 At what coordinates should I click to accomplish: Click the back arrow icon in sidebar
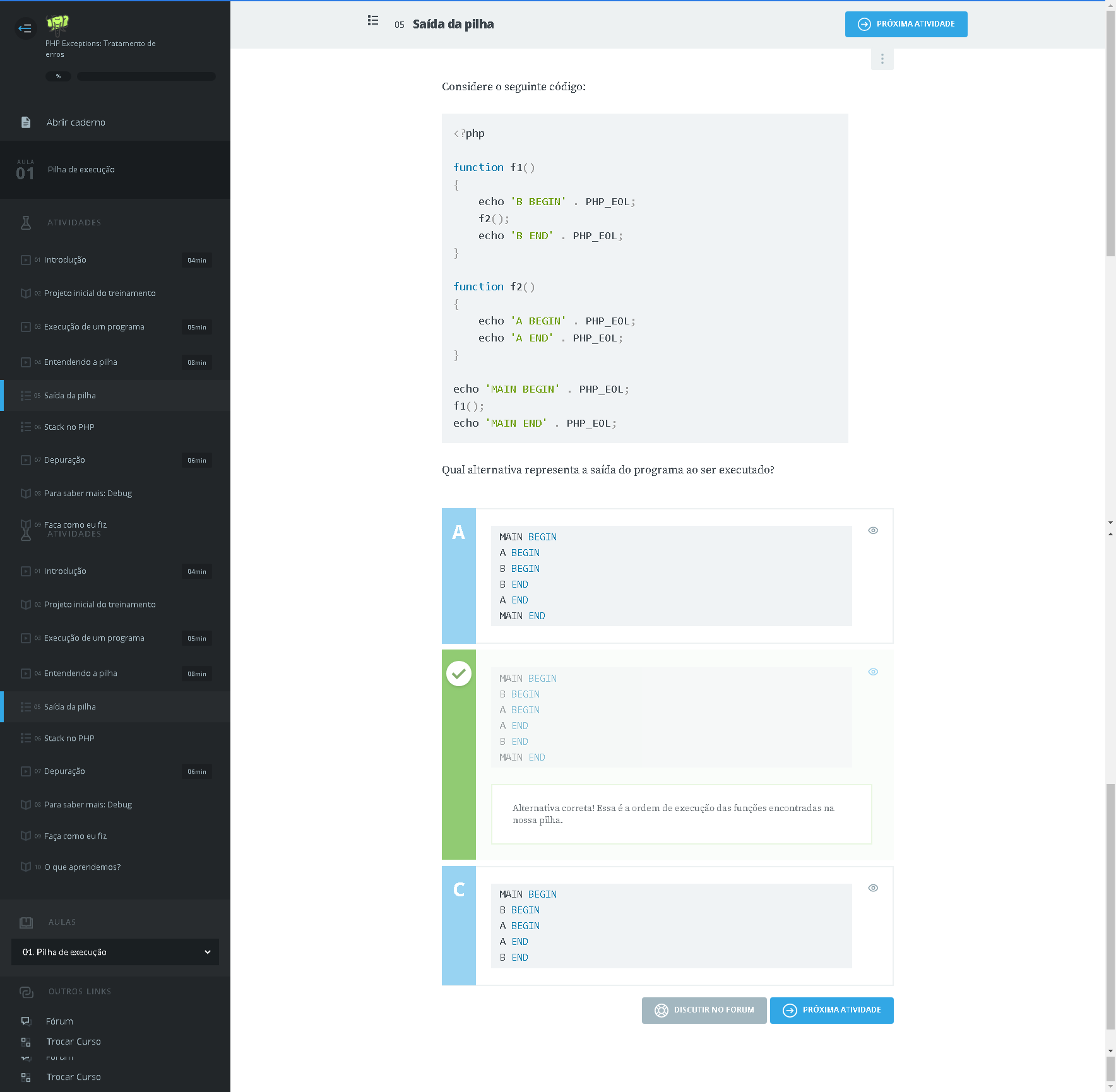(x=25, y=28)
